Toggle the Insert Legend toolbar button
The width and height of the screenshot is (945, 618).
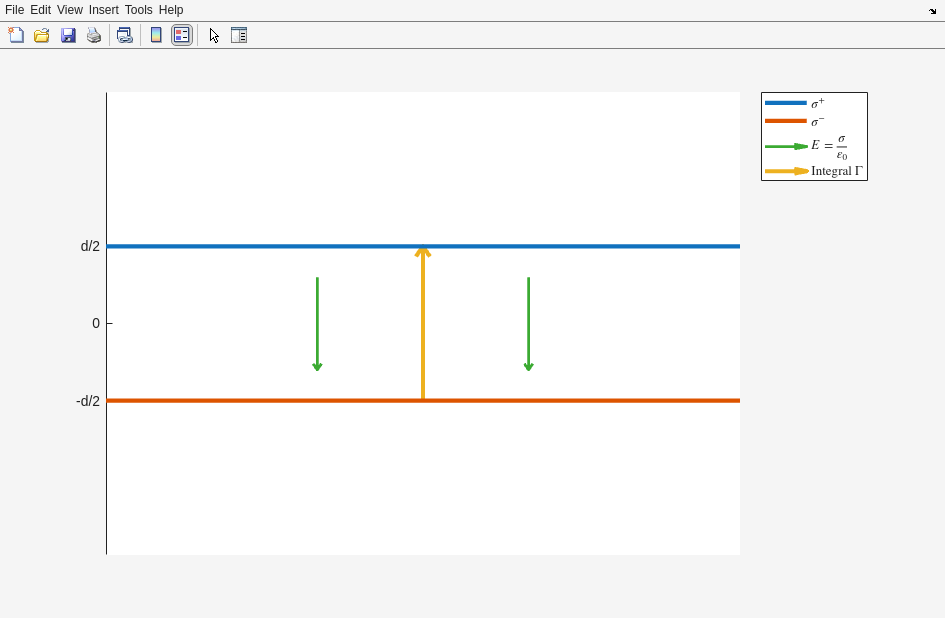[x=181, y=35]
